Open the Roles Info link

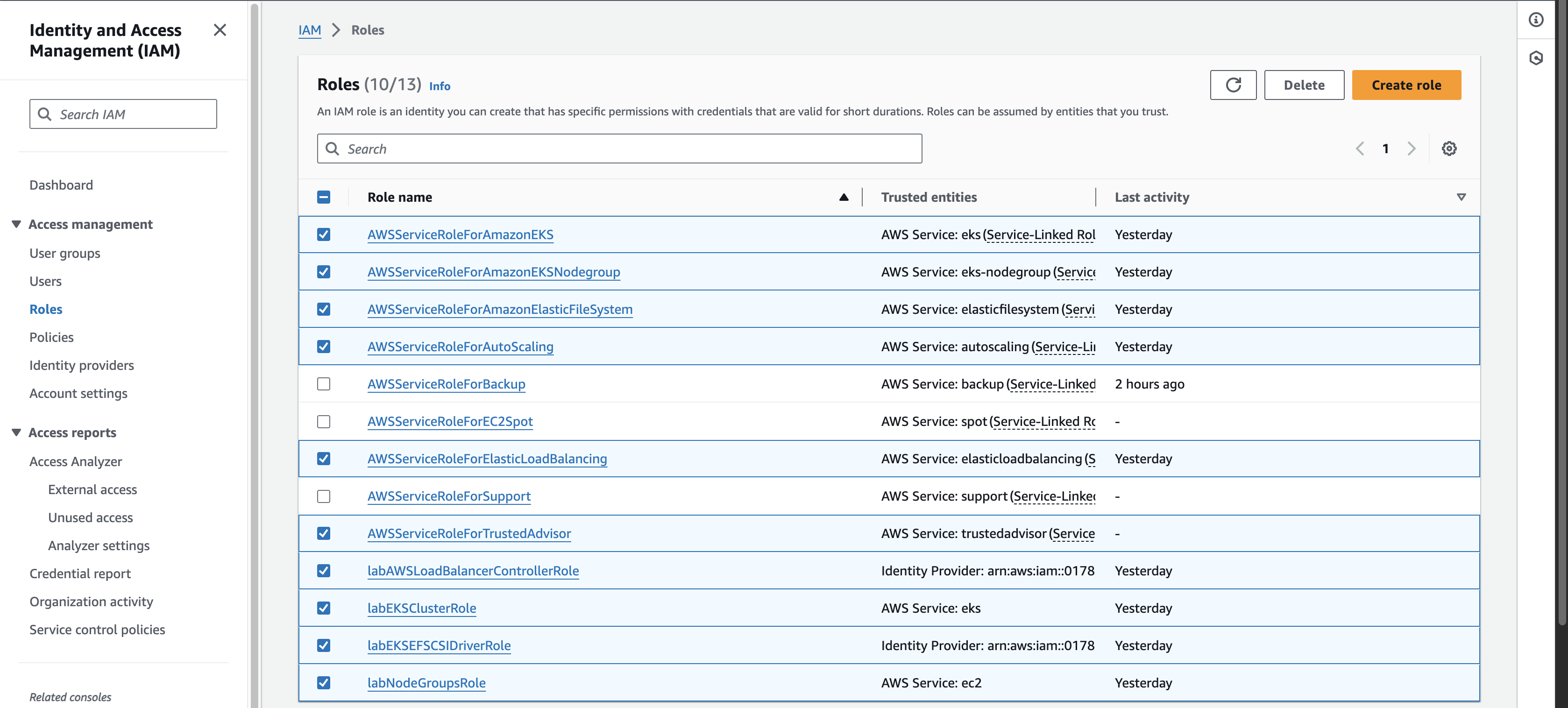440,86
